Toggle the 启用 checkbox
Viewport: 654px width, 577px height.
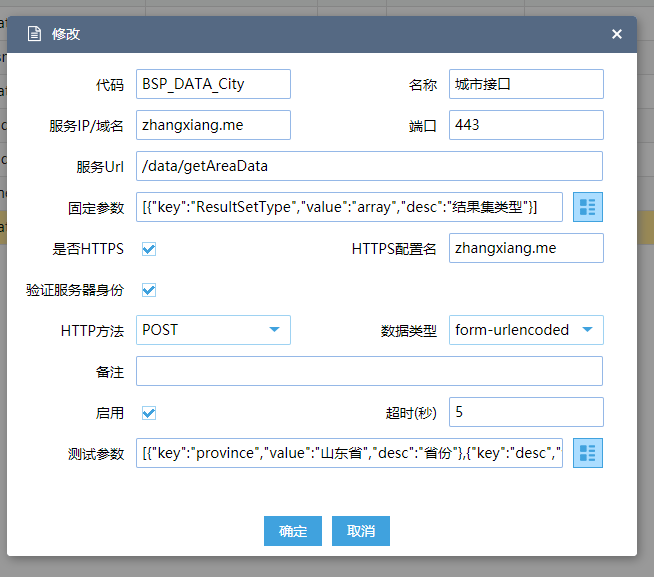coord(149,413)
